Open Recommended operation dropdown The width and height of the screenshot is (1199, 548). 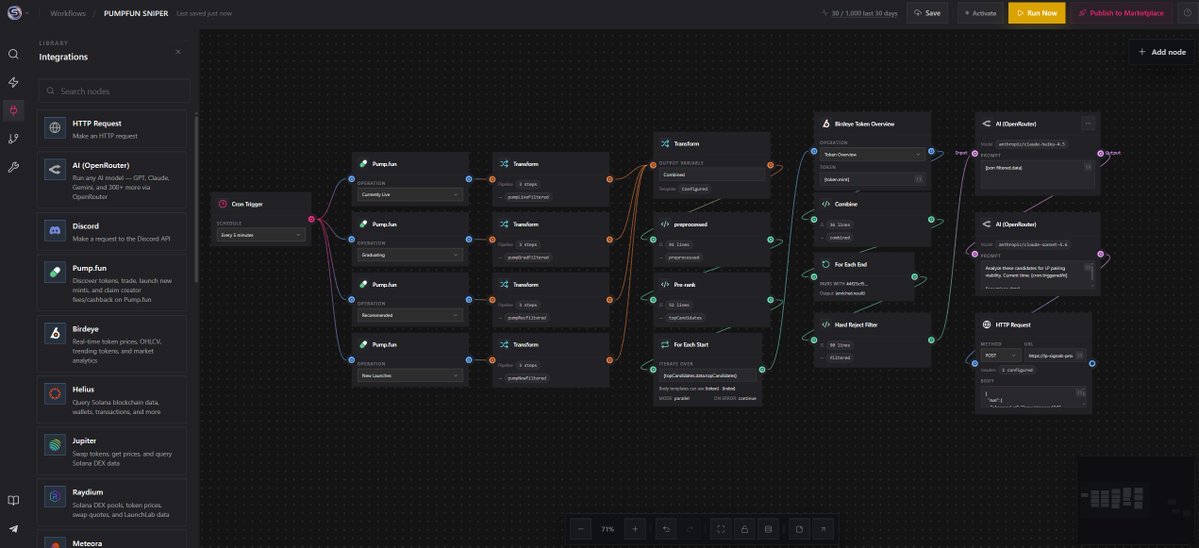click(x=411, y=315)
